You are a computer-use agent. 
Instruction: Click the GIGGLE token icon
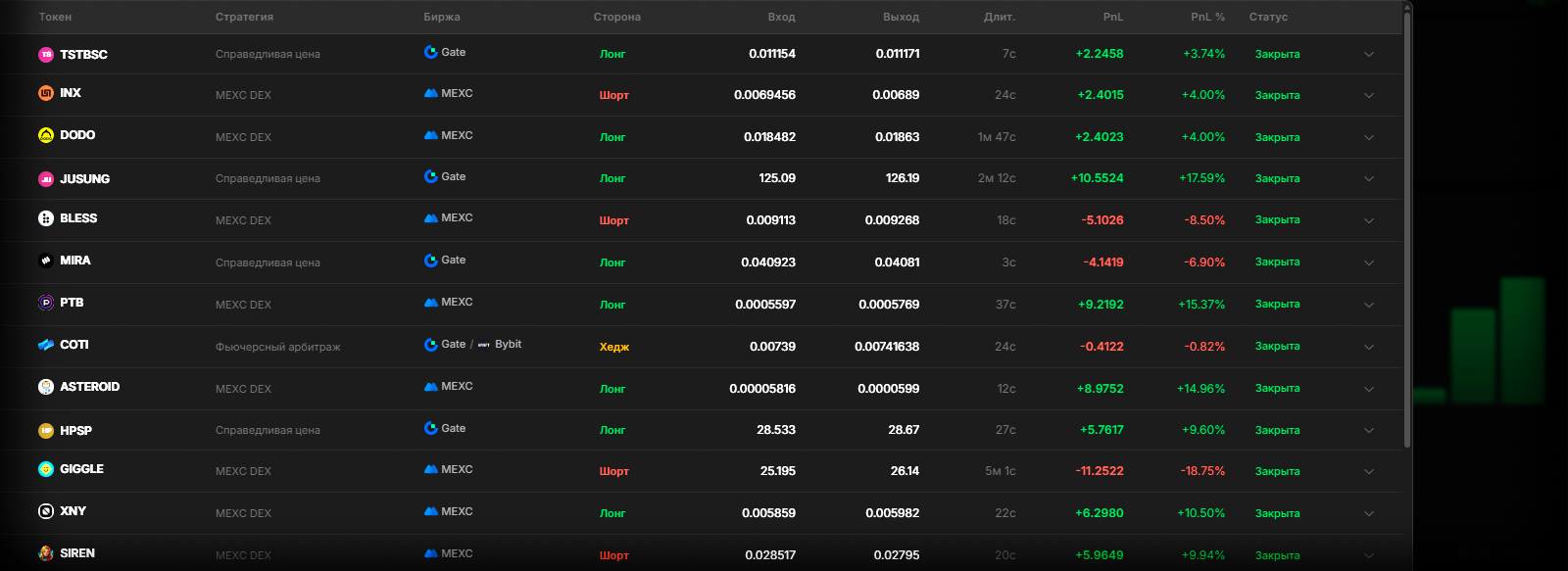tap(46, 469)
